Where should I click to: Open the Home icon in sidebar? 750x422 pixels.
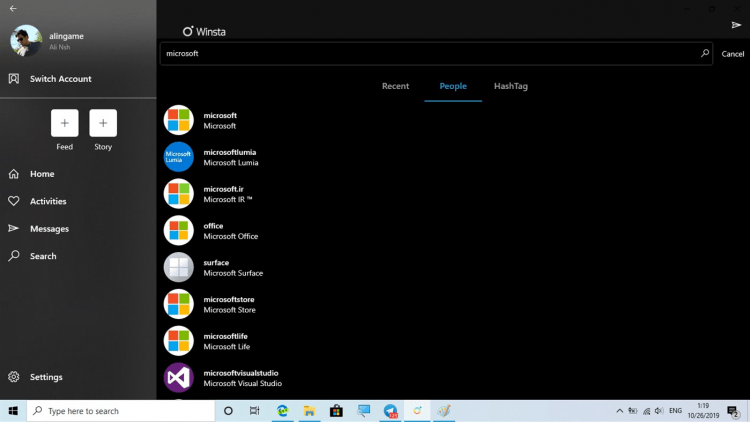point(14,174)
